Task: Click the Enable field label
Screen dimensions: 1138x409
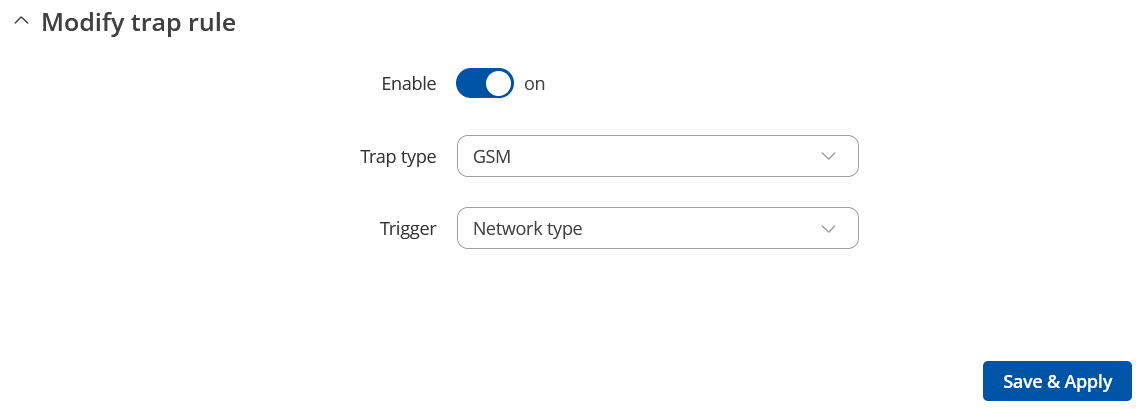Action: pos(409,84)
